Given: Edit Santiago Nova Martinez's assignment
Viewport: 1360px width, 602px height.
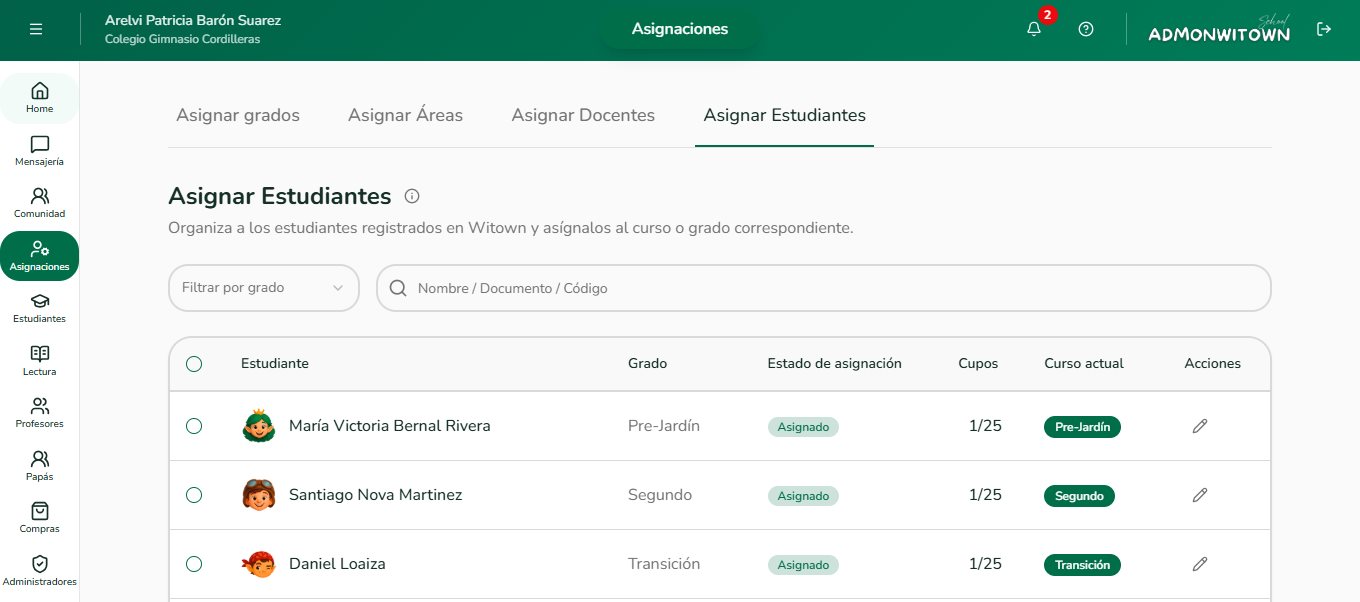Looking at the screenshot, I should coord(1200,495).
